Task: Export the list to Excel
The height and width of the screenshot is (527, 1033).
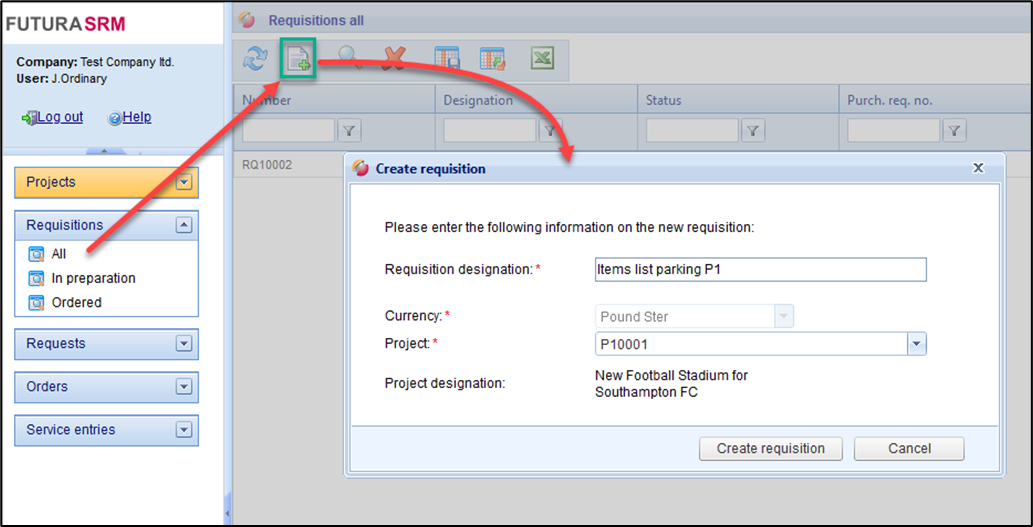Action: pos(542,59)
